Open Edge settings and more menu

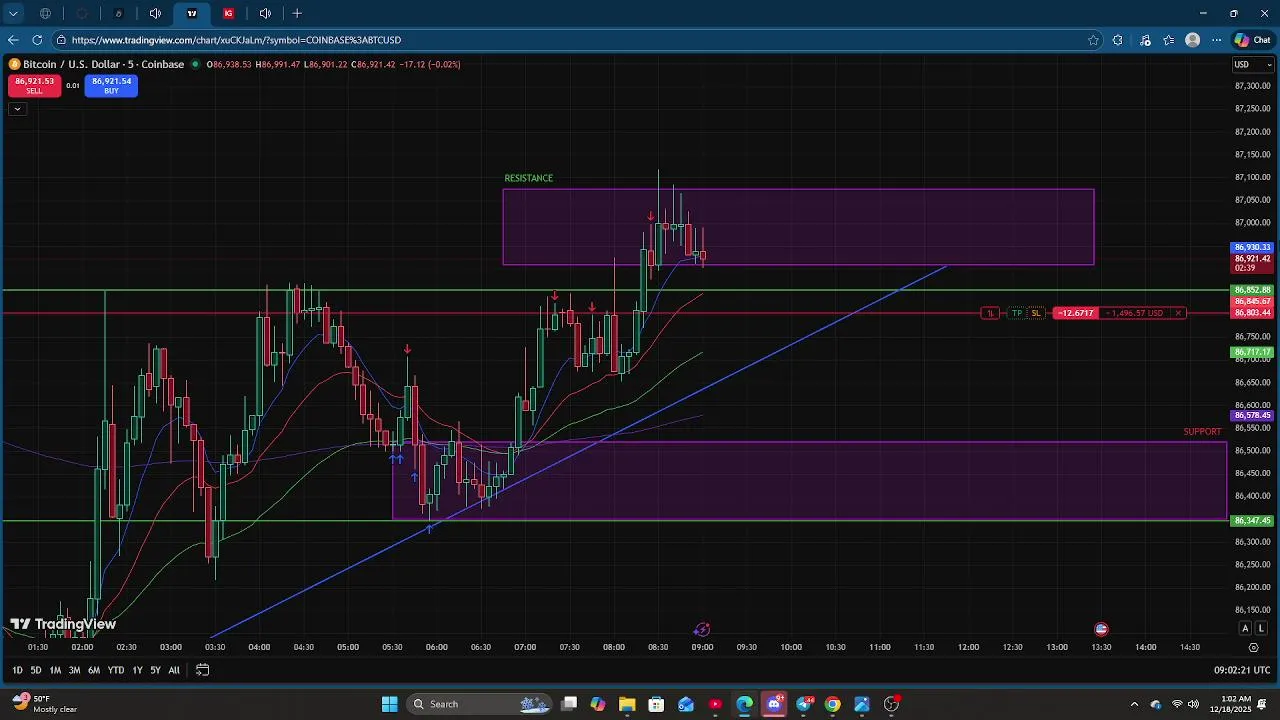pos(1216,40)
